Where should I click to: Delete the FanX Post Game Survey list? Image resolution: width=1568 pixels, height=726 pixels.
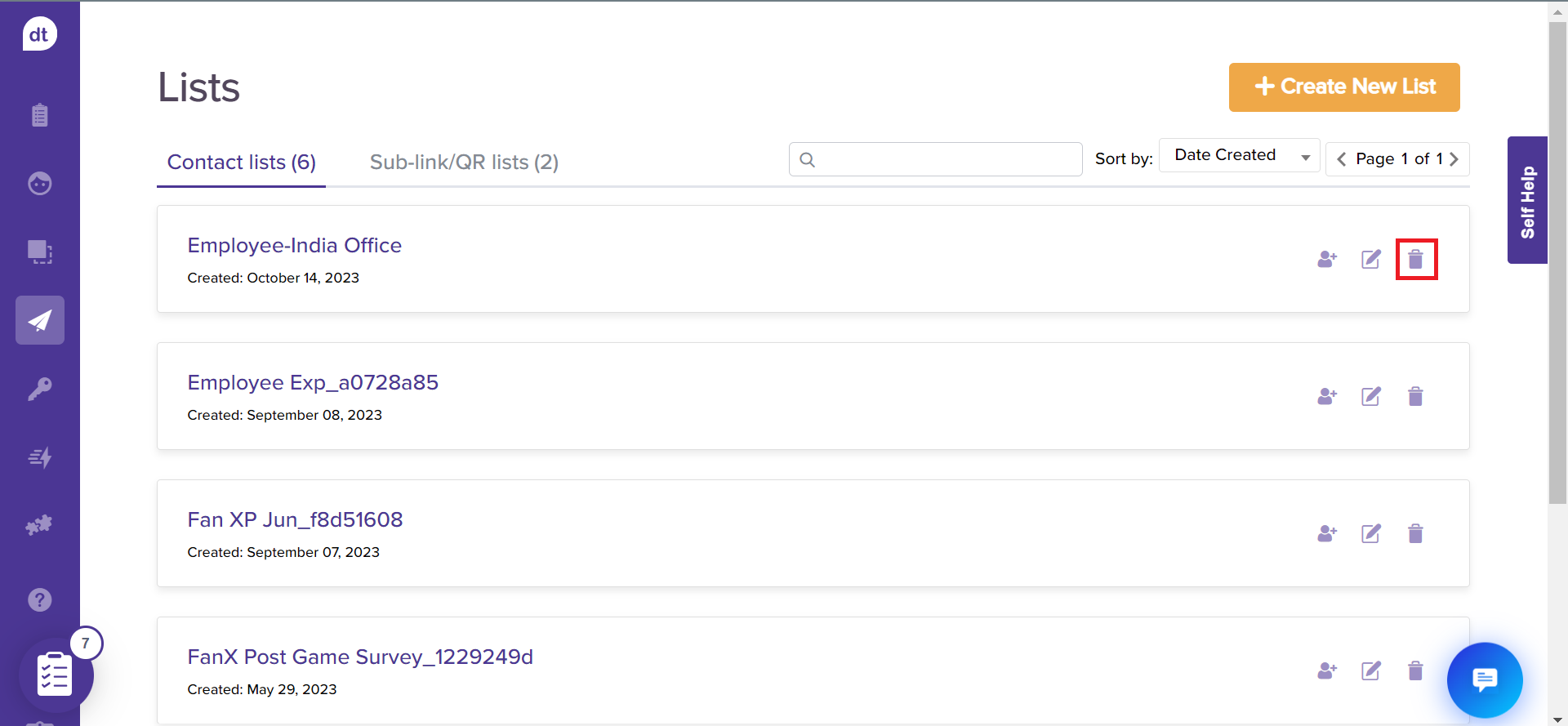(x=1415, y=671)
